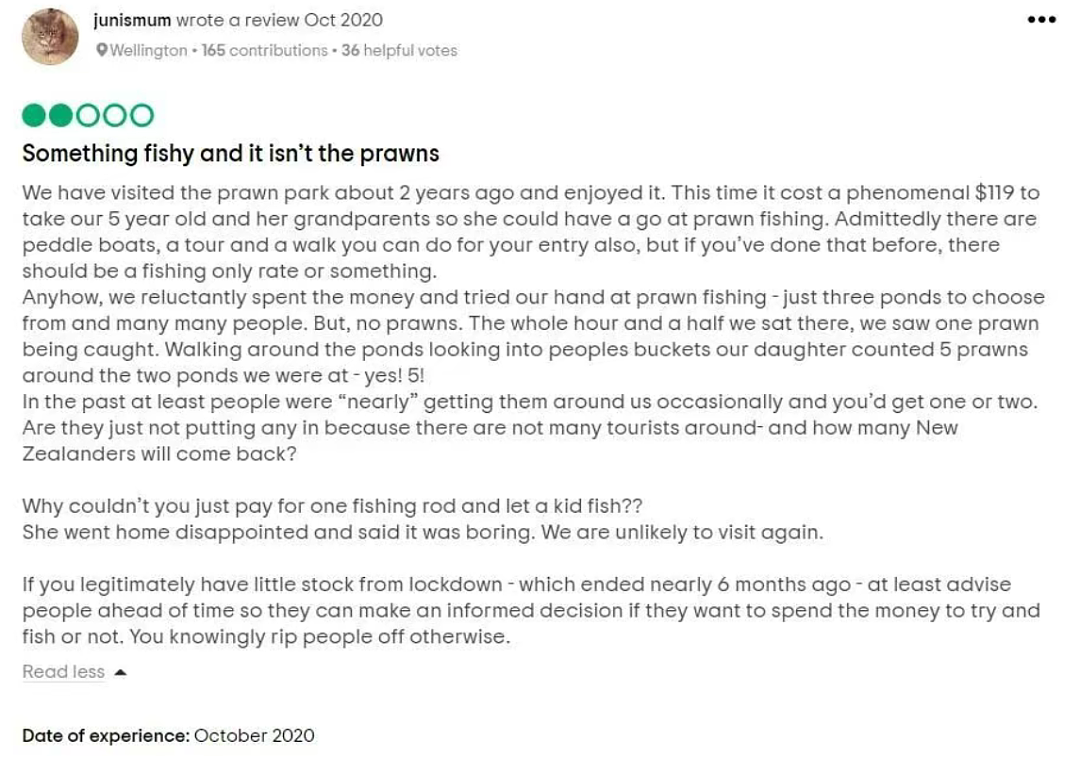Click junismum's cat profile avatar
The height and width of the screenshot is (774, 1080).
[x=50, y=36]
